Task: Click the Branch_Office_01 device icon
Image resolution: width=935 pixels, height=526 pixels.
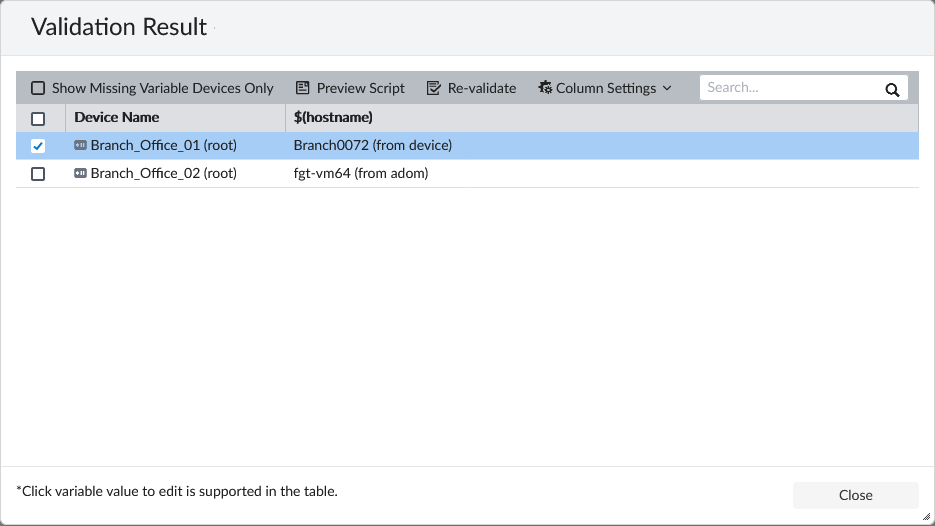Action: [80, 145]
